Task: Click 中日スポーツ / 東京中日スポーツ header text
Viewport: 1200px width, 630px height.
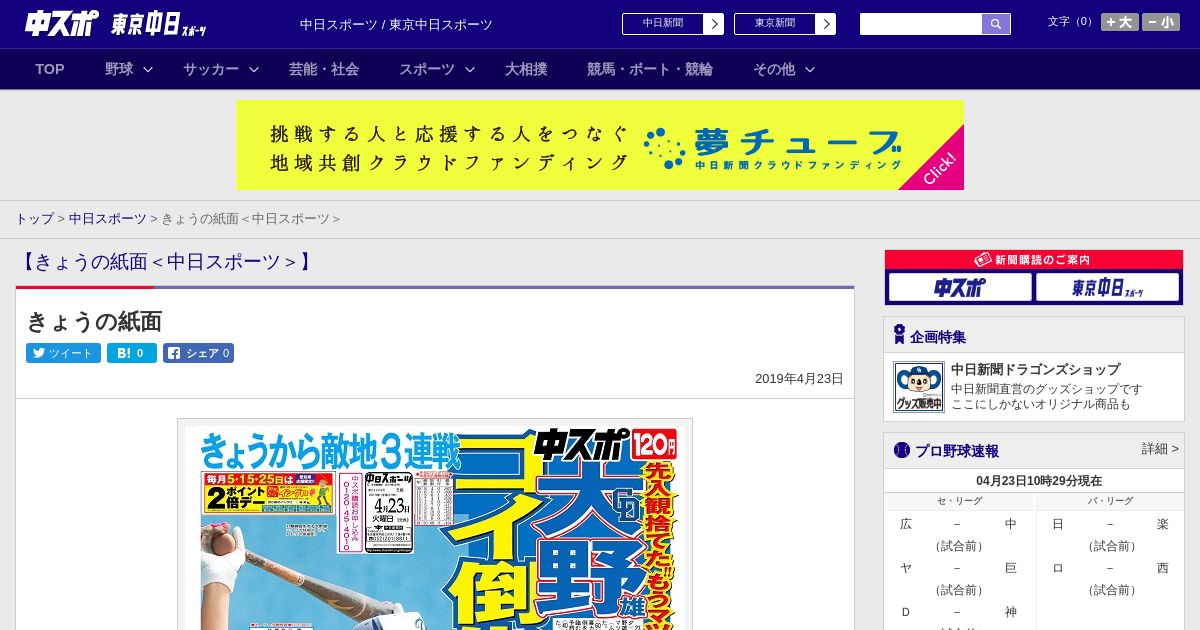Action: [396, 24]
